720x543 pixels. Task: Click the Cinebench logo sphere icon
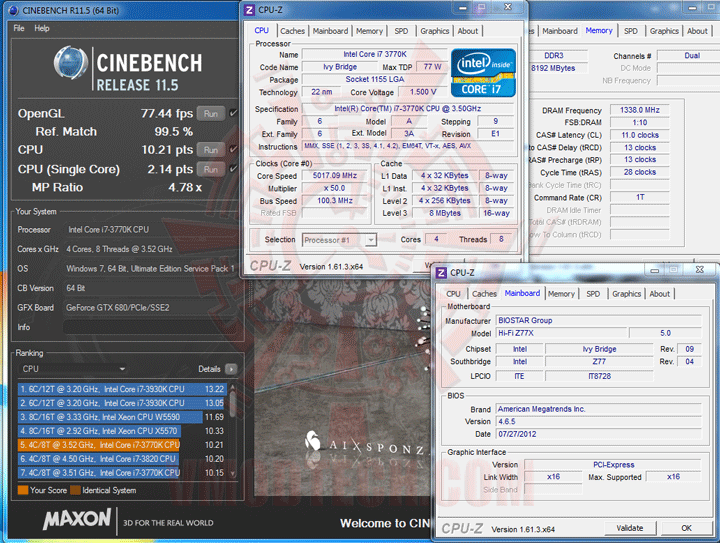71,63
